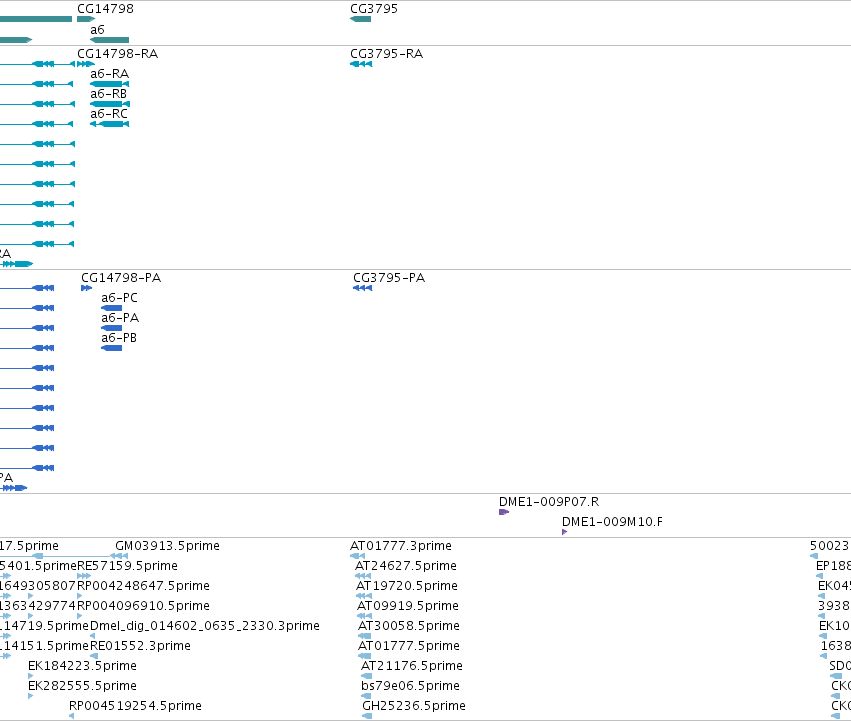Select the a6-PB CDS bar
This screenshot has height=721, width=851.
click(111, 348)
